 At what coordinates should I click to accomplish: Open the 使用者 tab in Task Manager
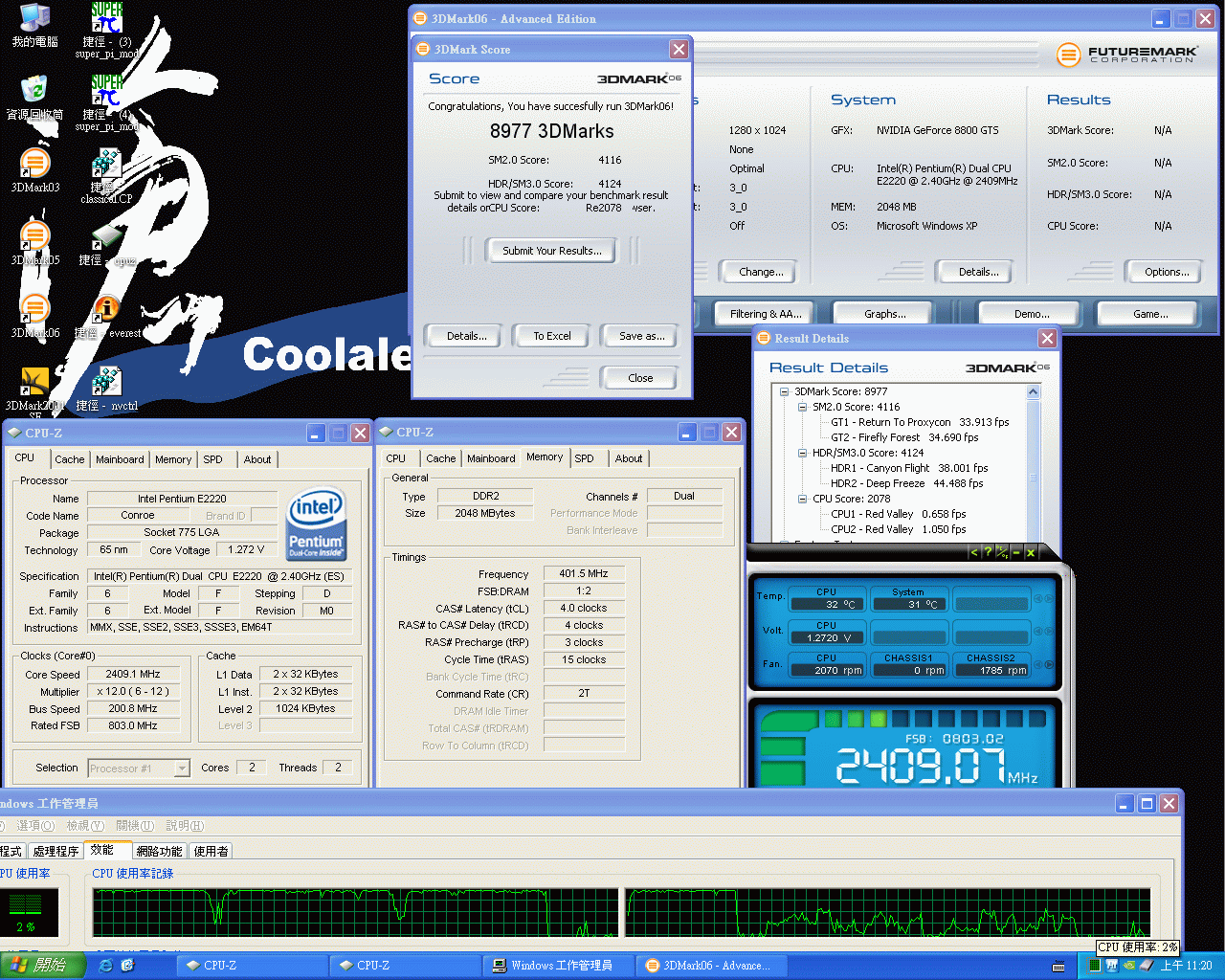[x=212, y=851]
